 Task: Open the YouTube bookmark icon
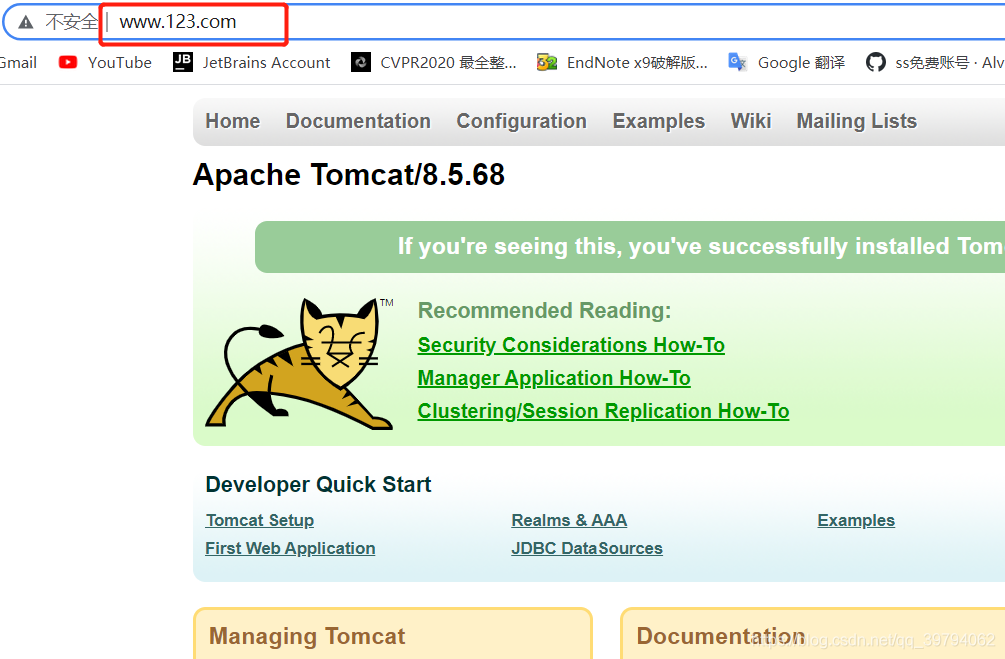pyautogui.click(x=68, y=62)
